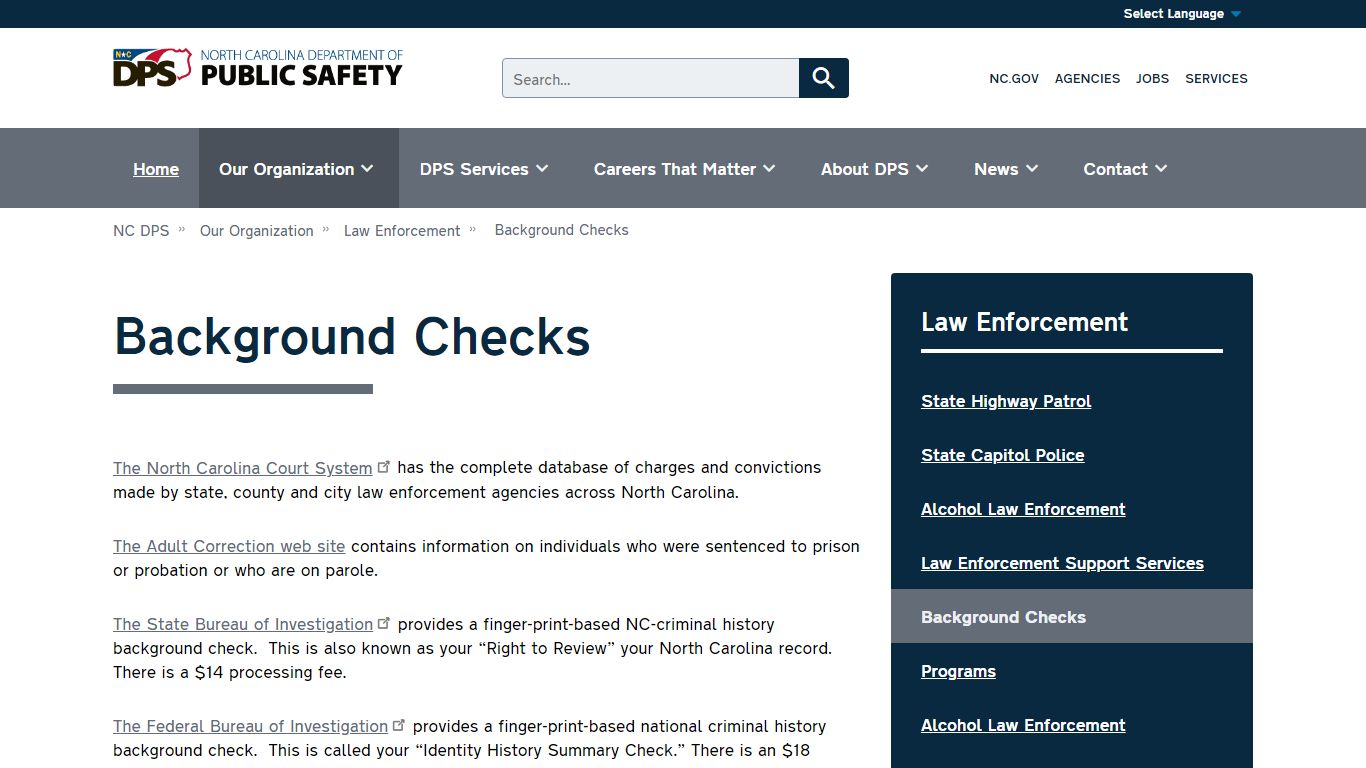The height and width of the screenshot is (768, 1366).
Task: Click external-link icon after State Bureau of Investigation
Action: tap(386, 622)
